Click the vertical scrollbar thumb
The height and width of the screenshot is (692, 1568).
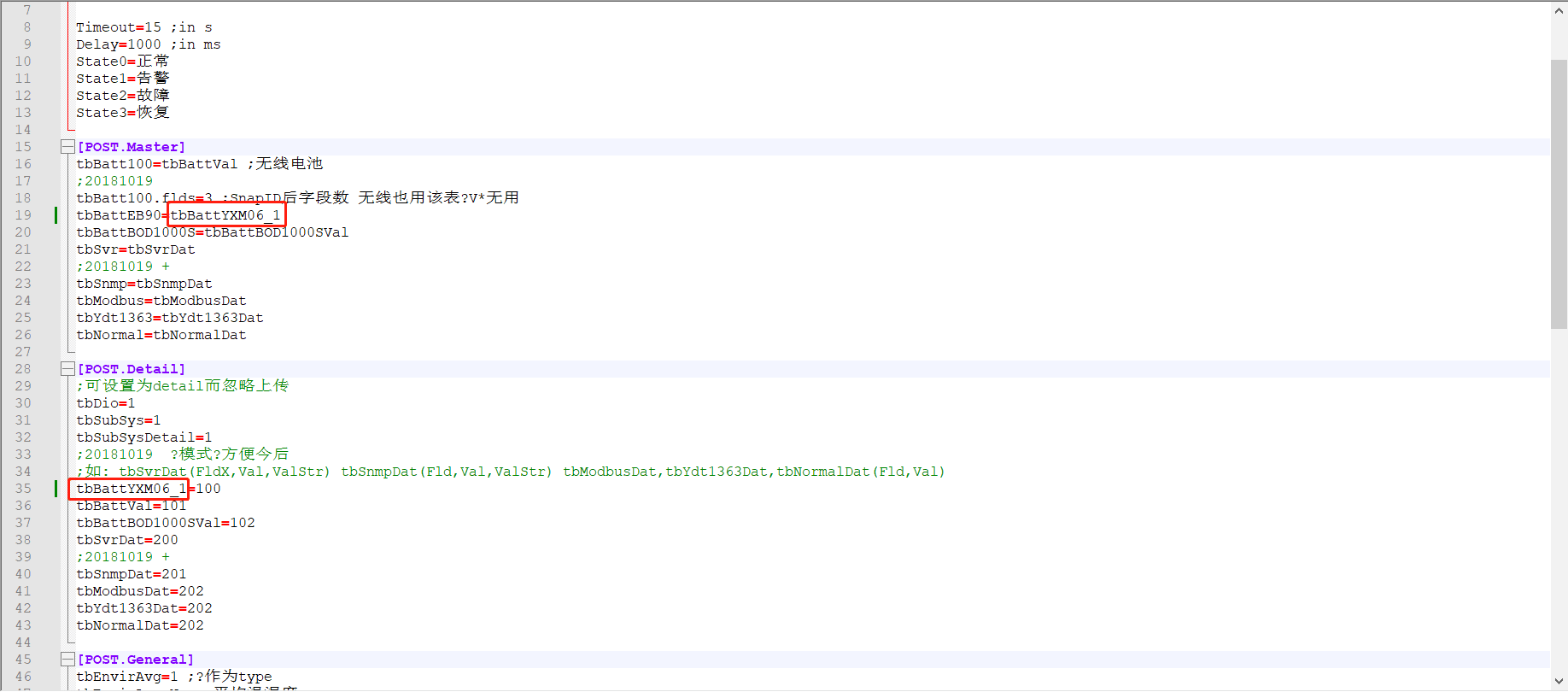[x=1559, y=194]
